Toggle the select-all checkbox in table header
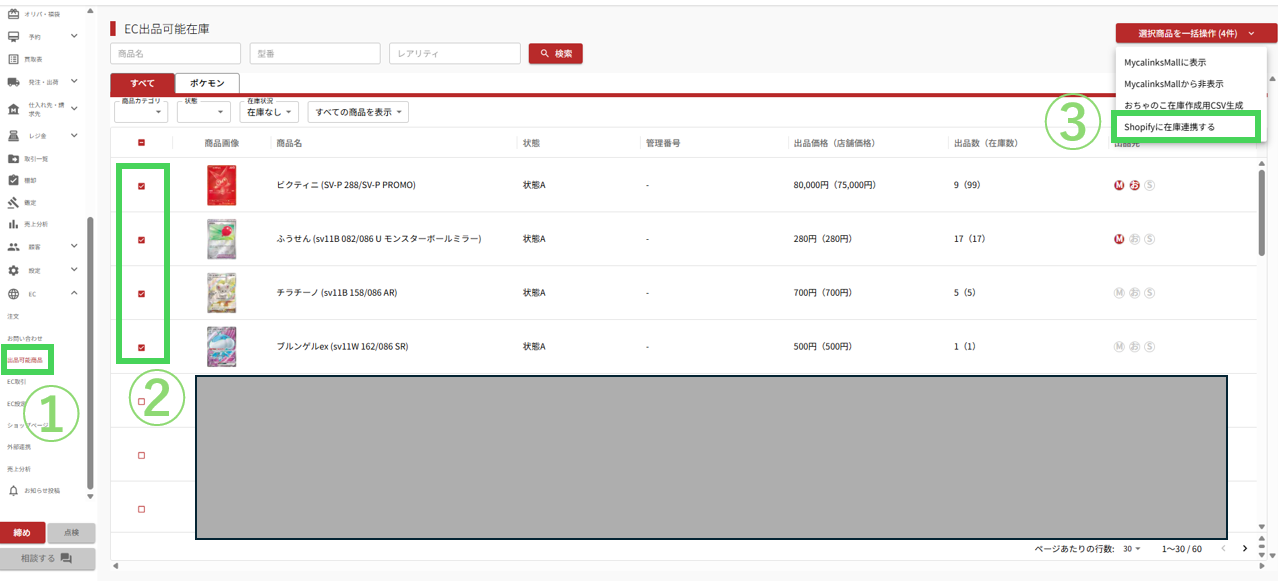Screen dimensions: 1278x581 [141, 143]
